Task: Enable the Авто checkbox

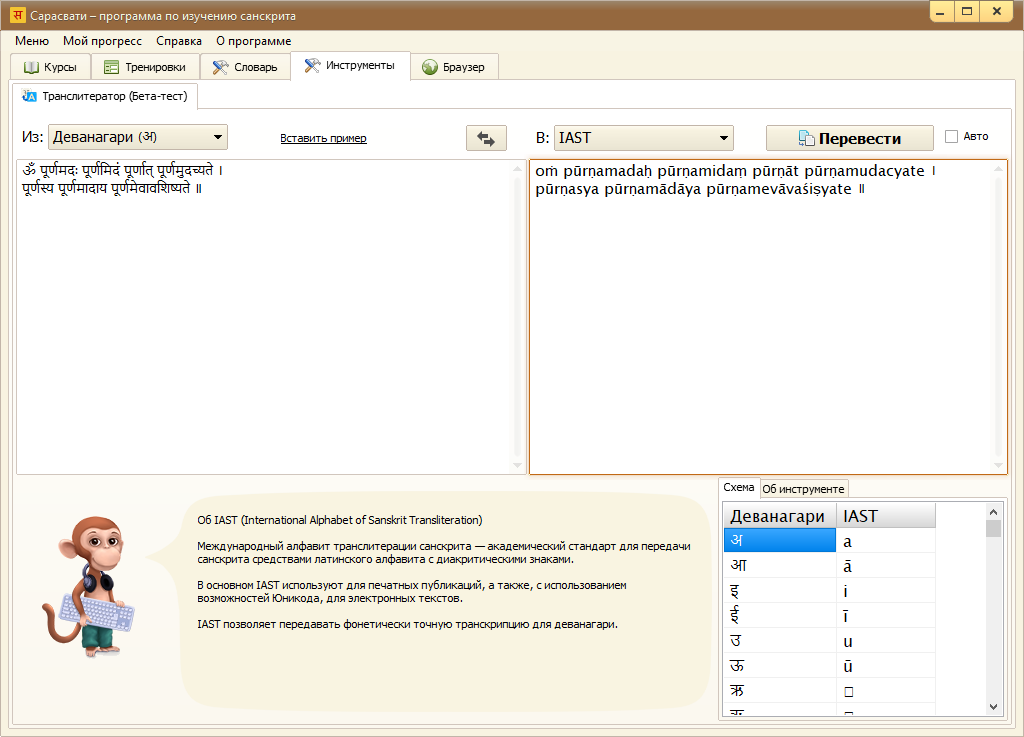Action: (x=951, y=137)
